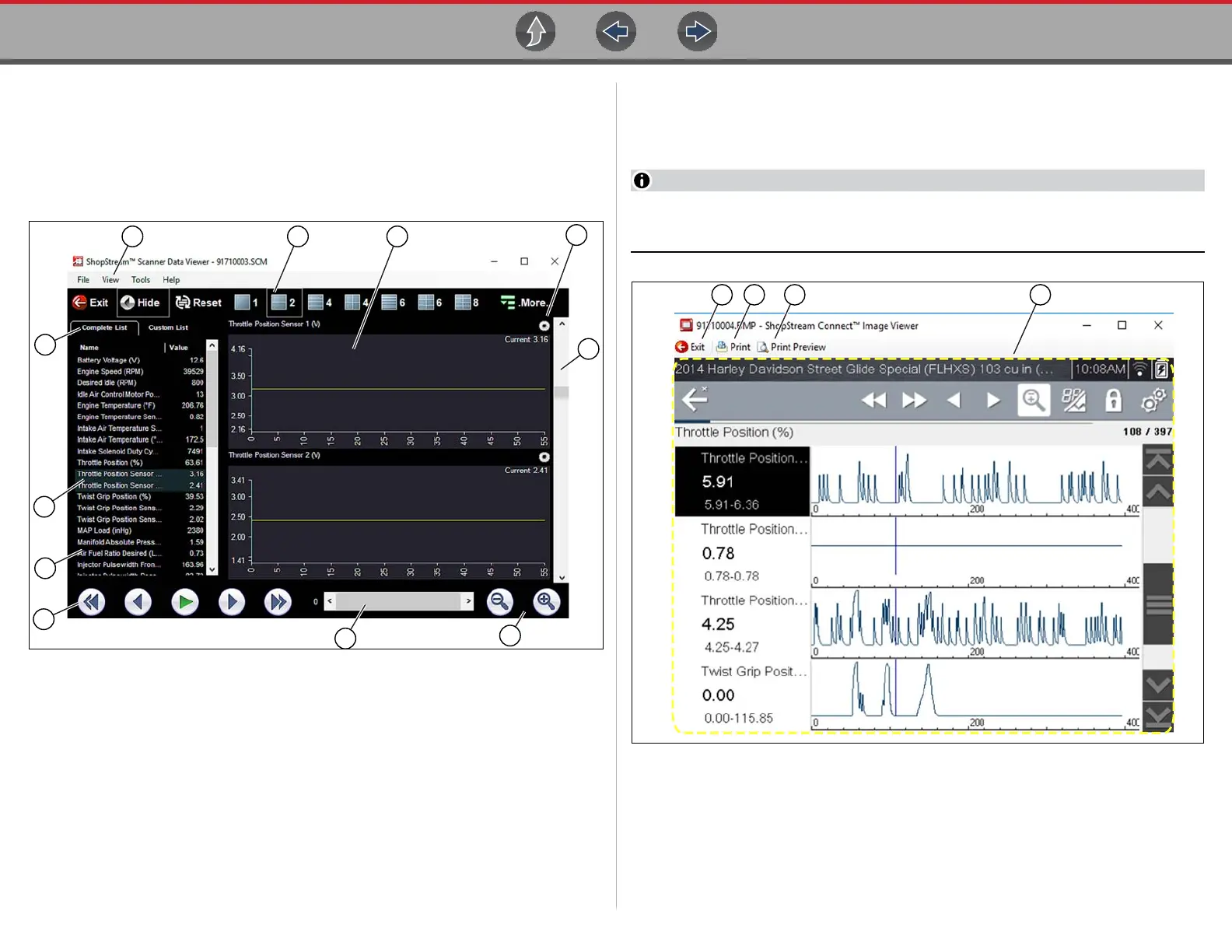Screen dimensions: 1232x952
Task: Step forward one frame with right arrow
Action: tap(232, 602)
